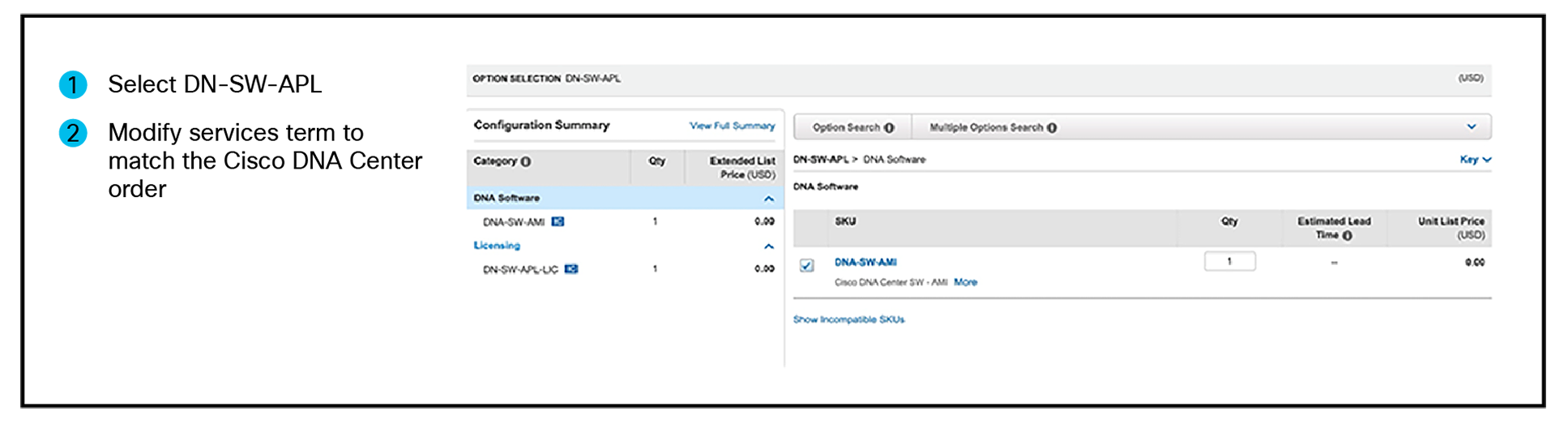
Task: Select Licensing category heading
Action: [x=497, y=246]
